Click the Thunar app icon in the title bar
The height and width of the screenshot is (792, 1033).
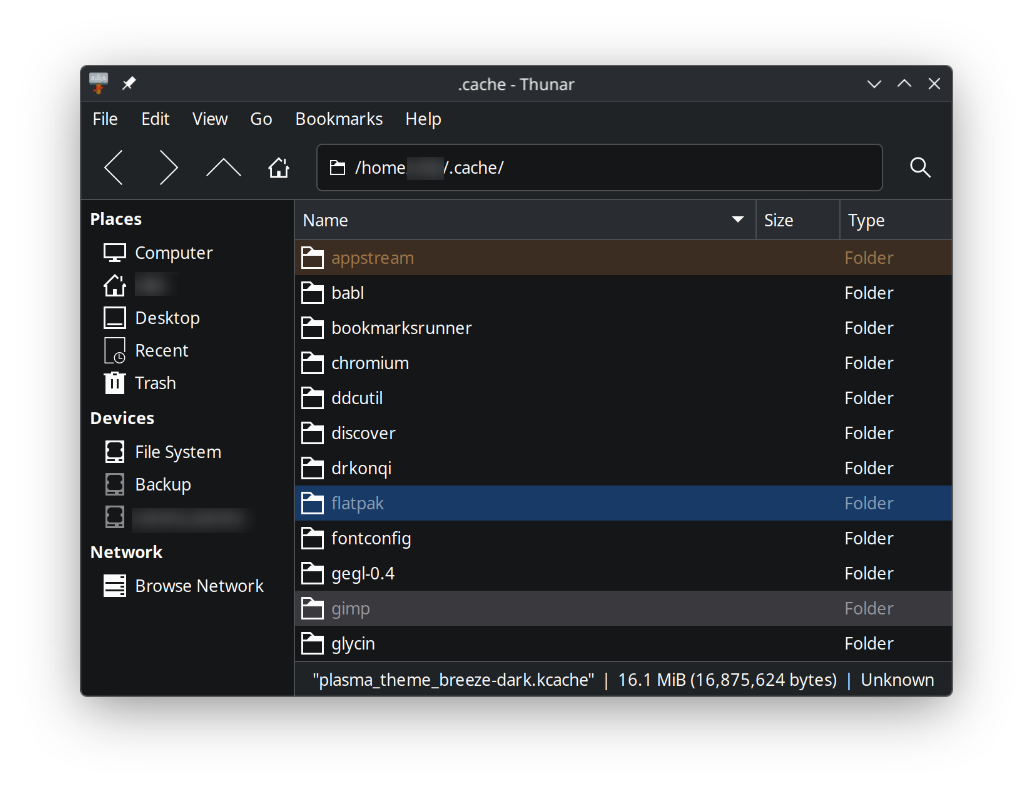coord(99,84)
